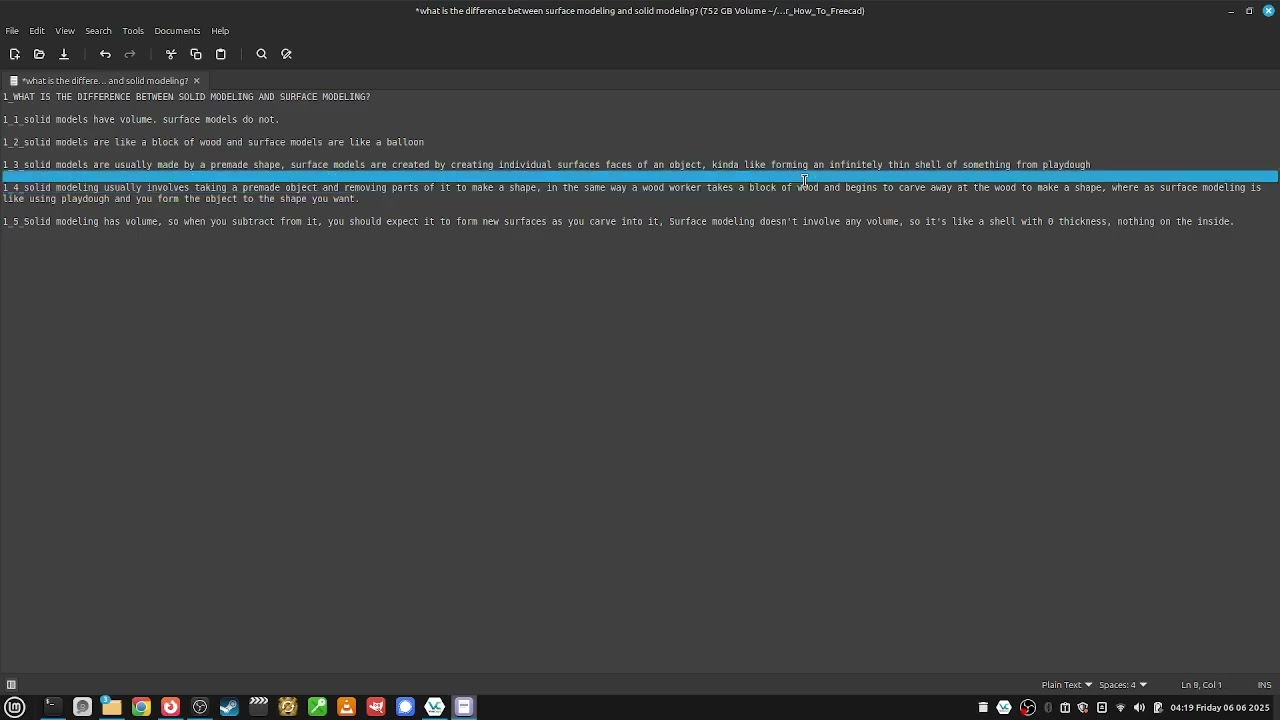
Task: Click the date and time clock
Action: click(x=1220, y=708)
